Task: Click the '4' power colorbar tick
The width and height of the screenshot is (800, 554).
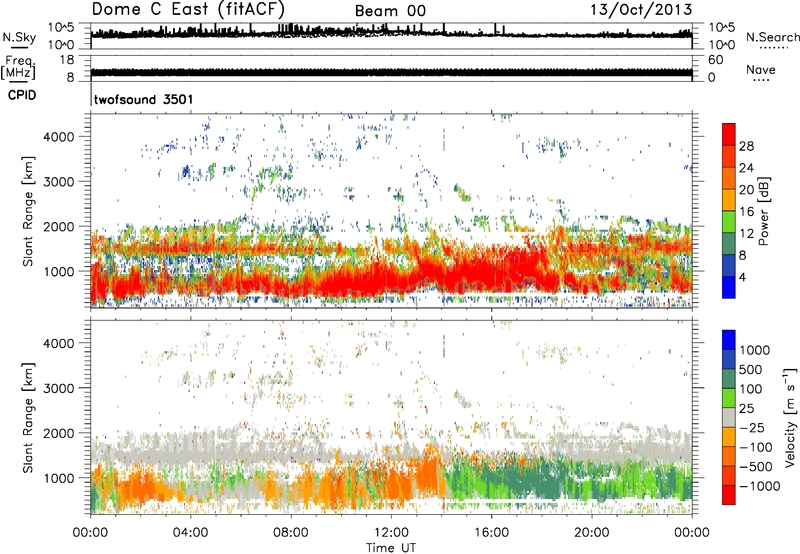Action: [x=742, y=277]
